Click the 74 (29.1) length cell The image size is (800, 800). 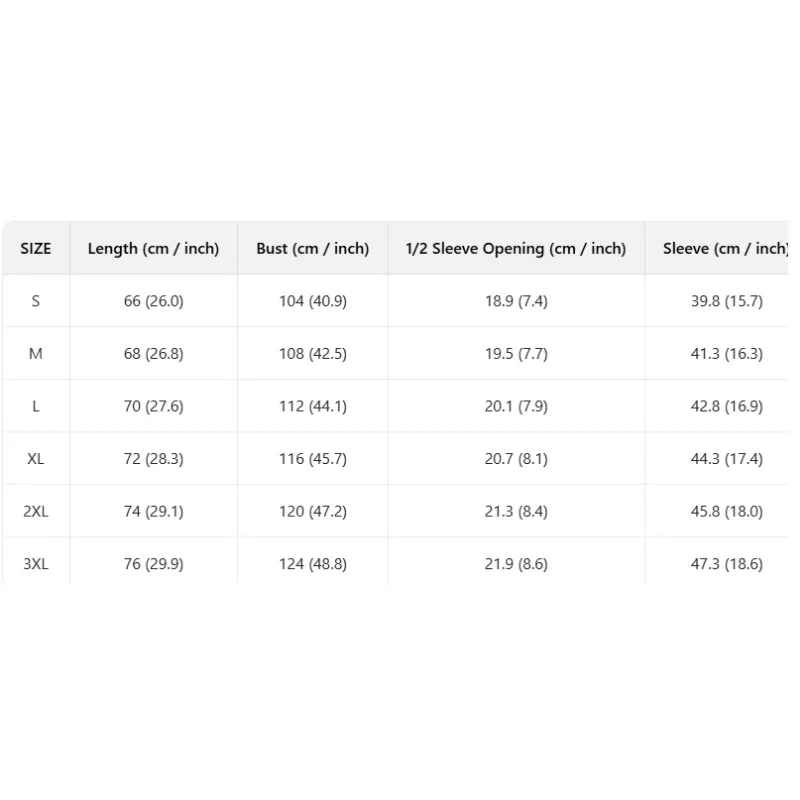point(154,511)
